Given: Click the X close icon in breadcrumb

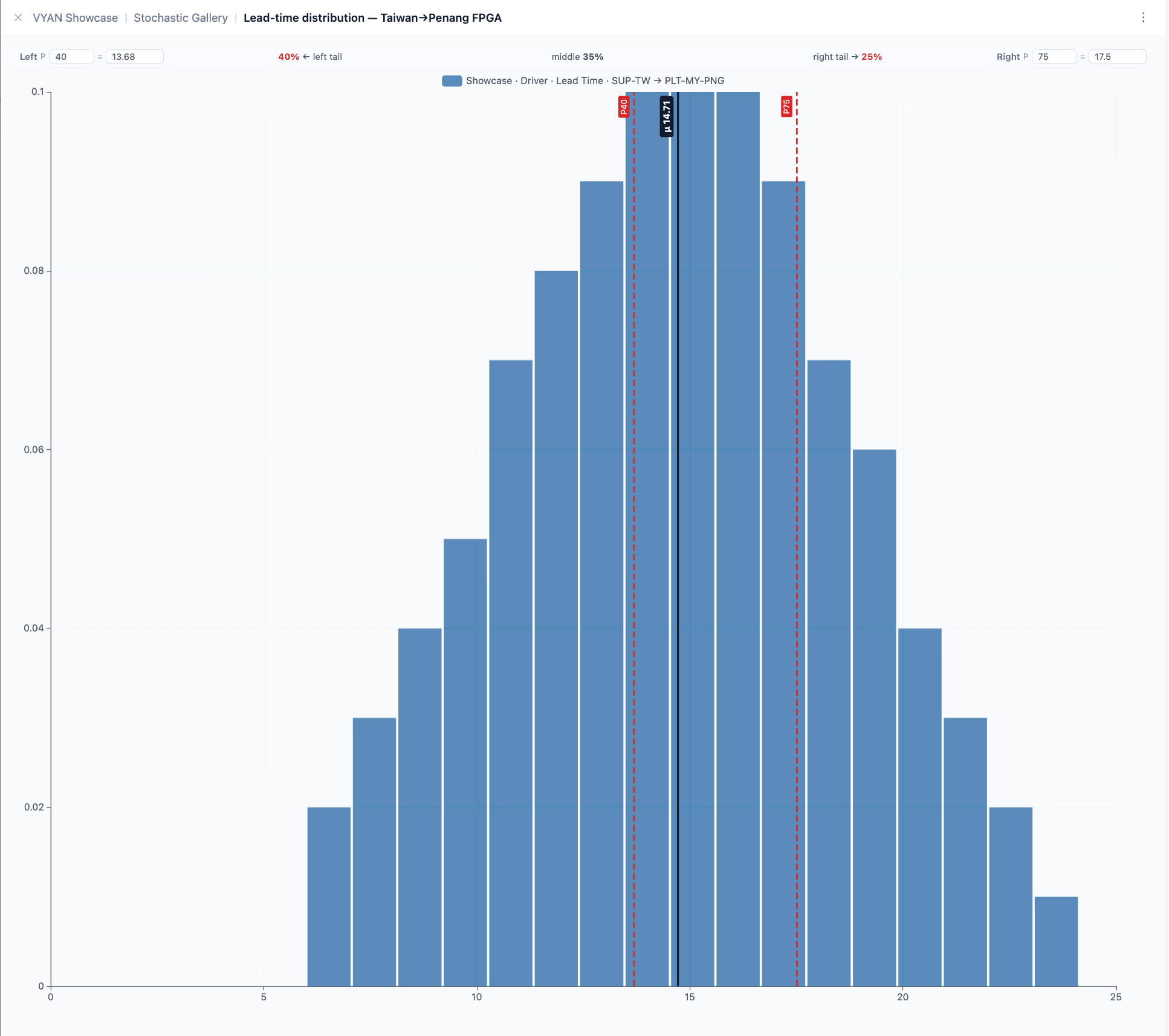Looking at the screenshot, I should [x=18, y=18].
